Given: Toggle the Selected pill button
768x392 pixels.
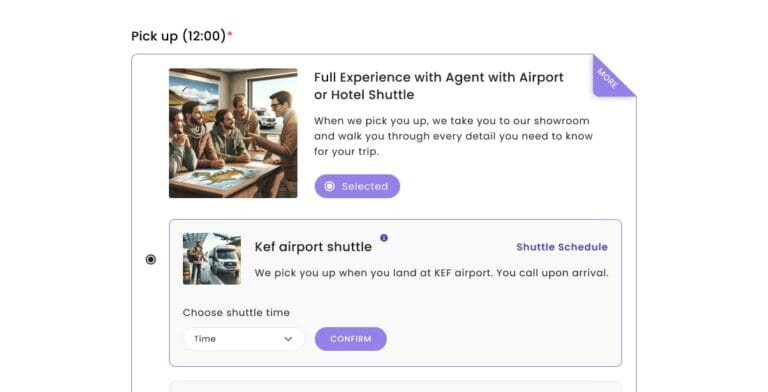Looking at the screenshot, I should (357, 186).
